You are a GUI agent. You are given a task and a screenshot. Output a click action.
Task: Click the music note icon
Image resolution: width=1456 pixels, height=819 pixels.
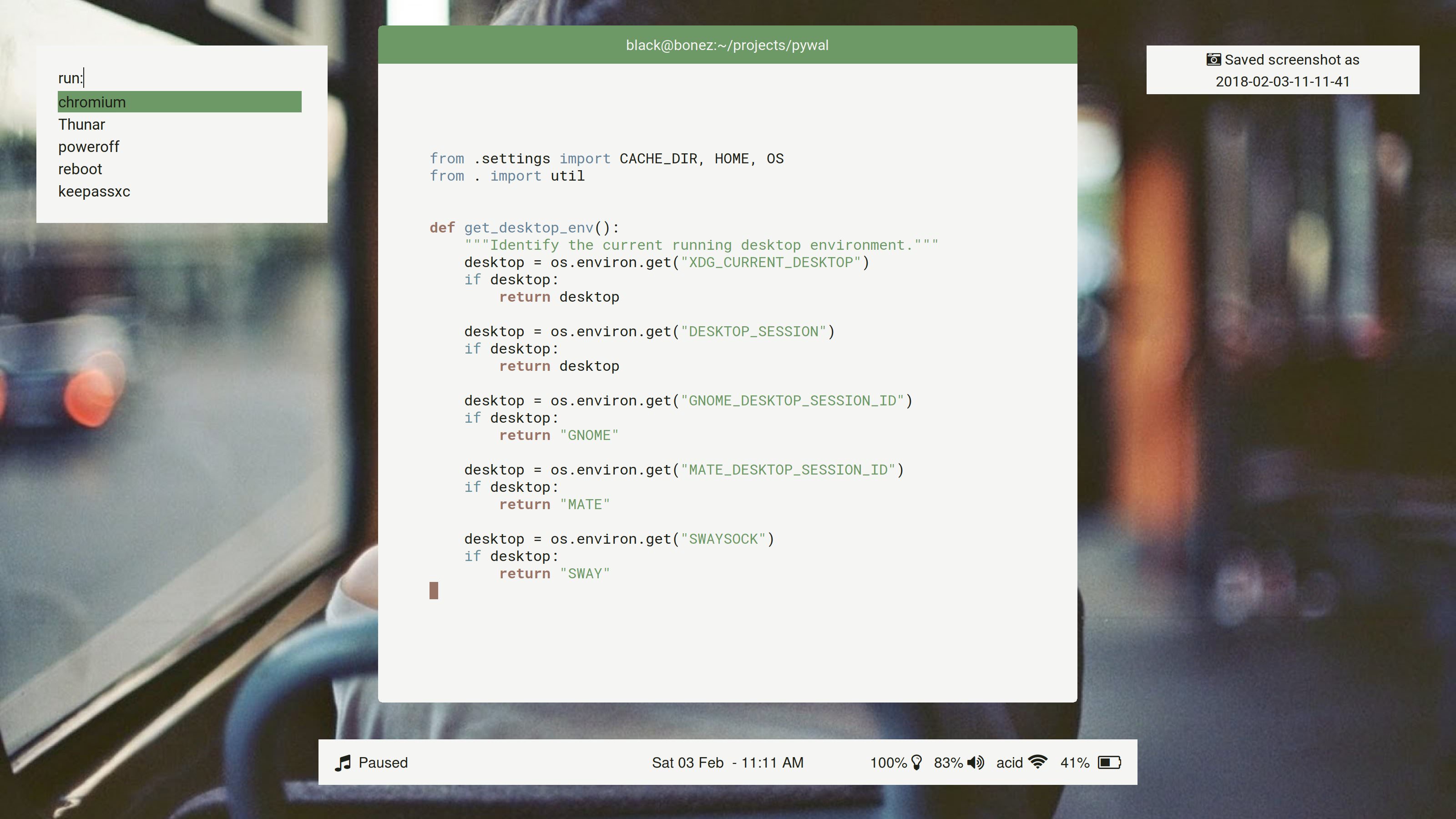[343, 763]
